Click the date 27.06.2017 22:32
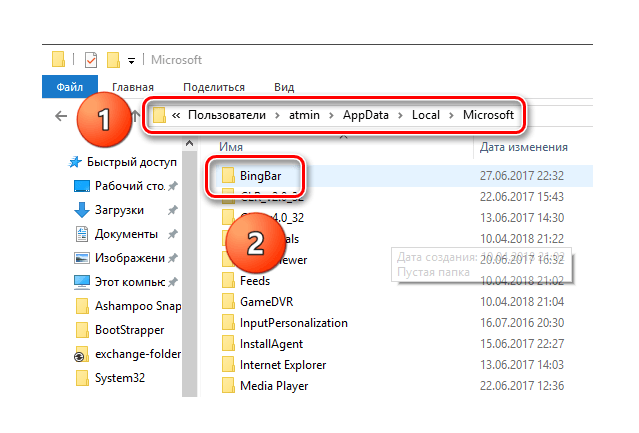639x433 pixels. pyautogui.click(x=522, y=176)
